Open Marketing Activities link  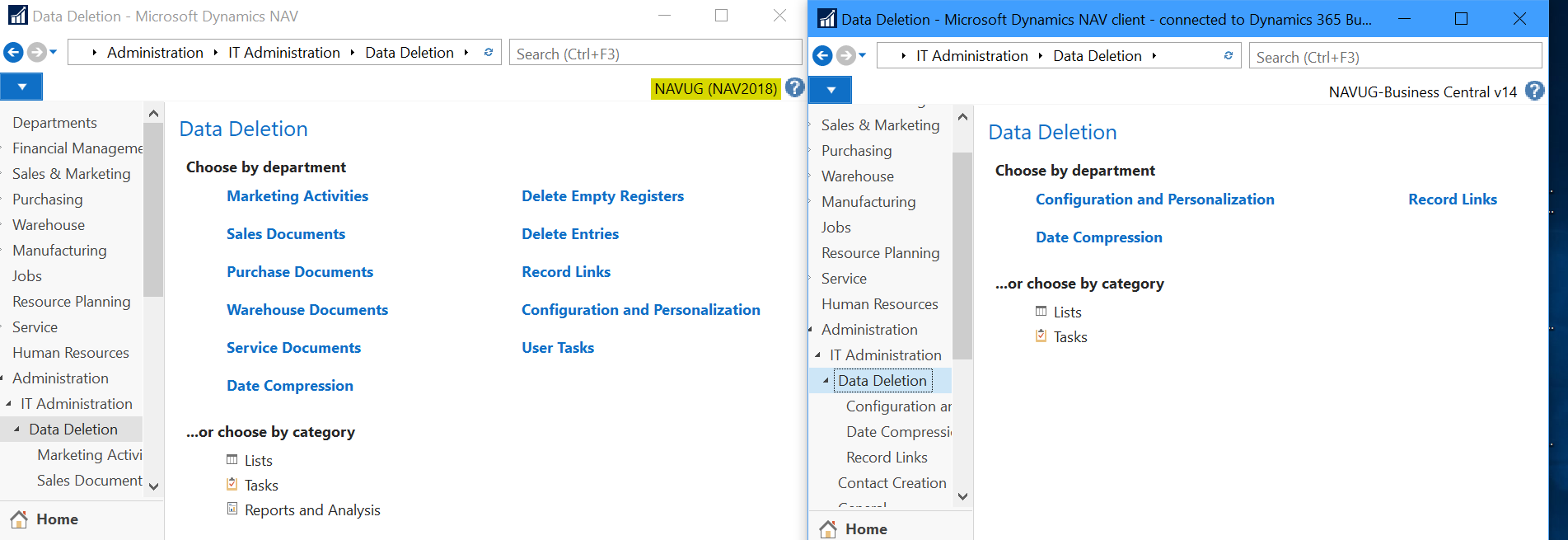[297, 196]
